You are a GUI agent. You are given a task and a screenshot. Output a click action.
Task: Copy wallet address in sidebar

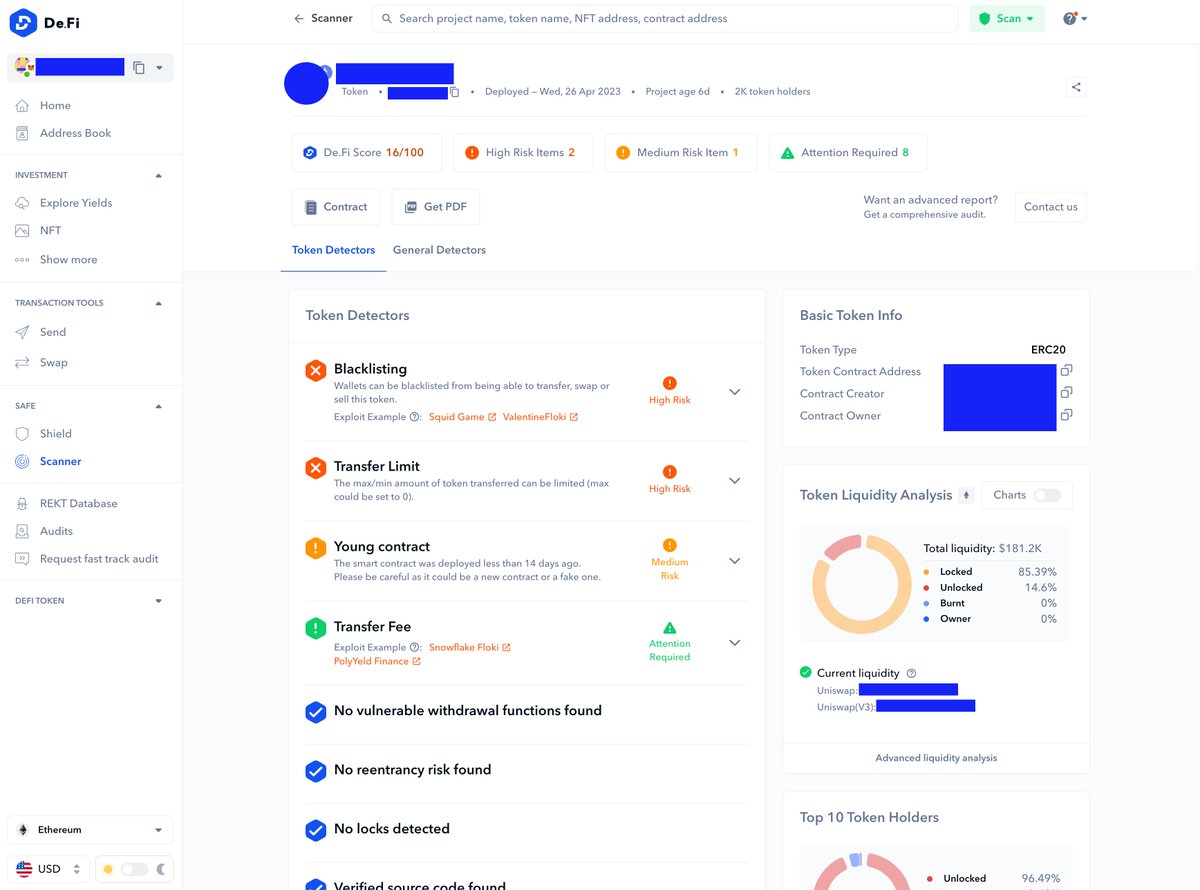(139, 68)
